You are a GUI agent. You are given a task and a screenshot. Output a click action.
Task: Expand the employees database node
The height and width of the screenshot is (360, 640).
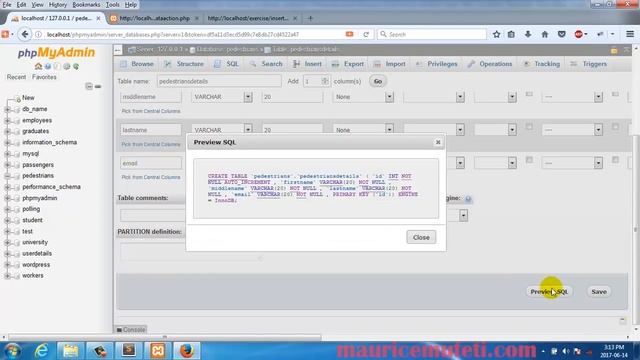[7, 120]
